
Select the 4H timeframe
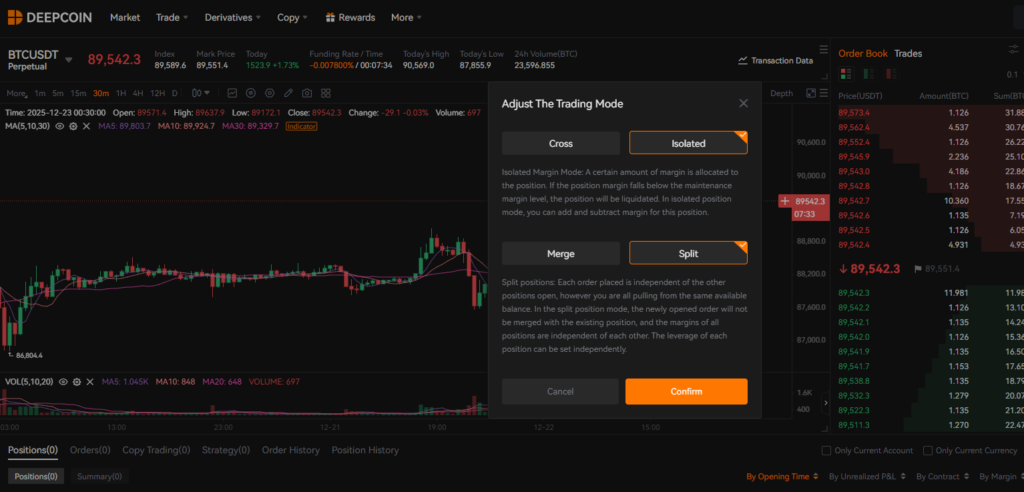tap(138, 93)
